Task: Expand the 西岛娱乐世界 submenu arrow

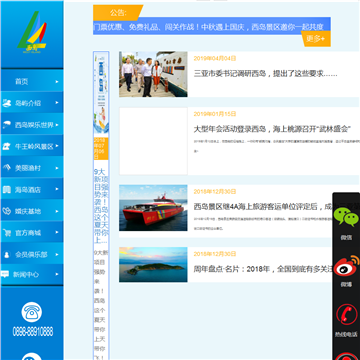Action: pyautogui.click(x=57, y=125)
